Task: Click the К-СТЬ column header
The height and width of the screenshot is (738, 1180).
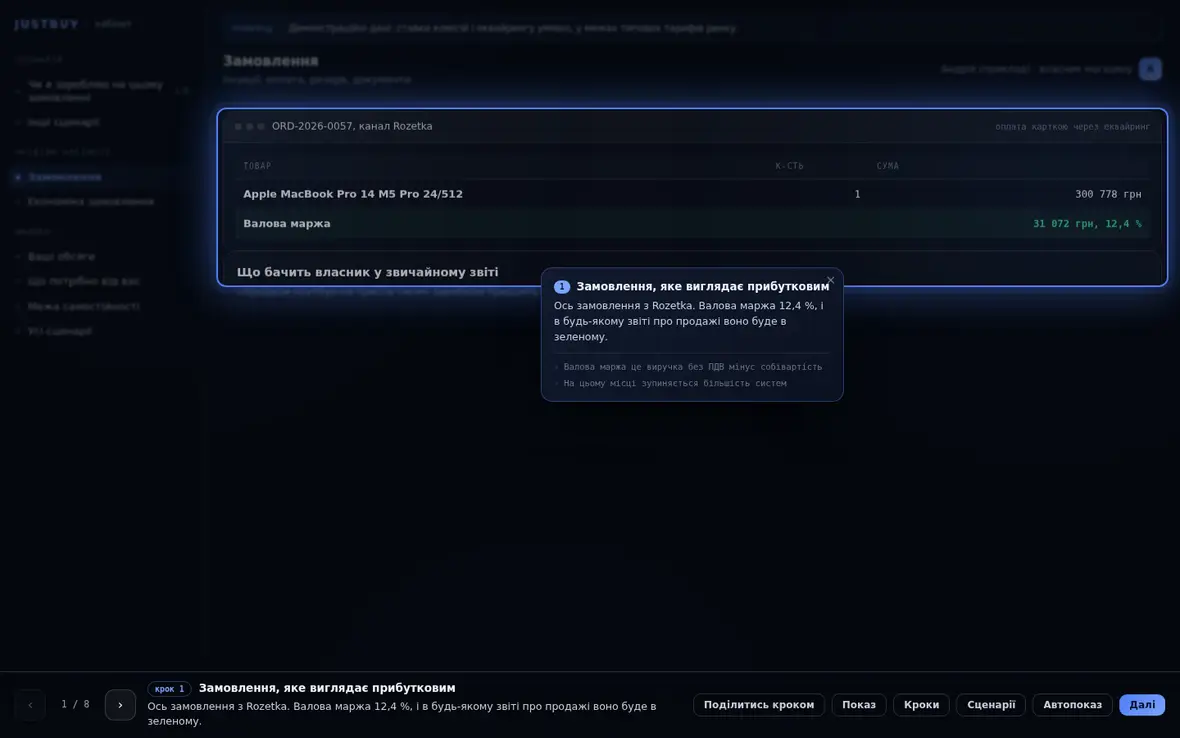Action: [789, 166]
